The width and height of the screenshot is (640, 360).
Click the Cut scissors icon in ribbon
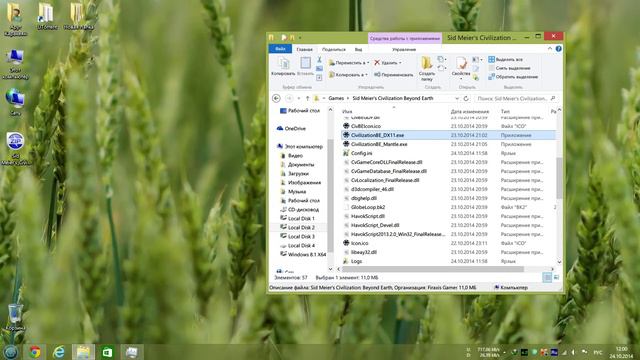pos(319,60)
